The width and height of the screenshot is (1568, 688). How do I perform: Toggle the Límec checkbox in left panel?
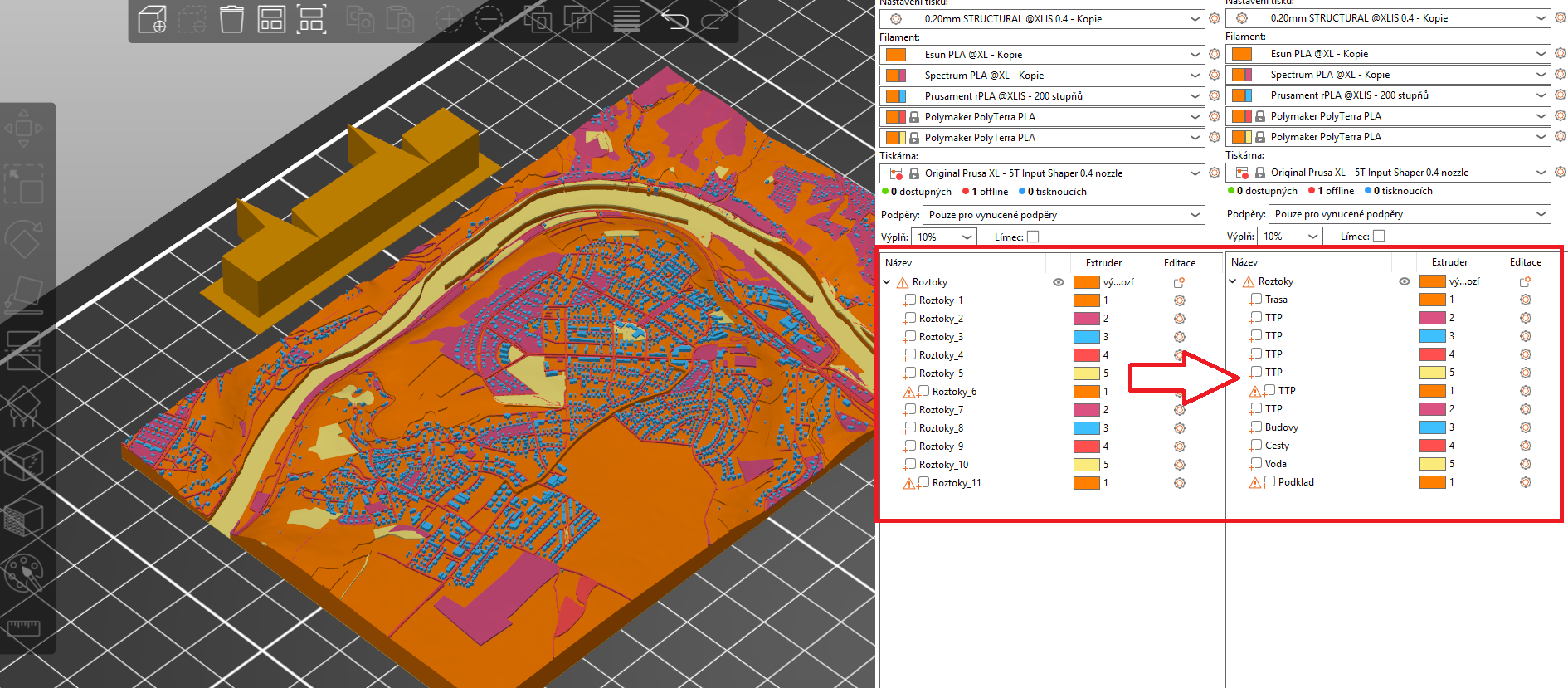click(x=1033, y=237)
